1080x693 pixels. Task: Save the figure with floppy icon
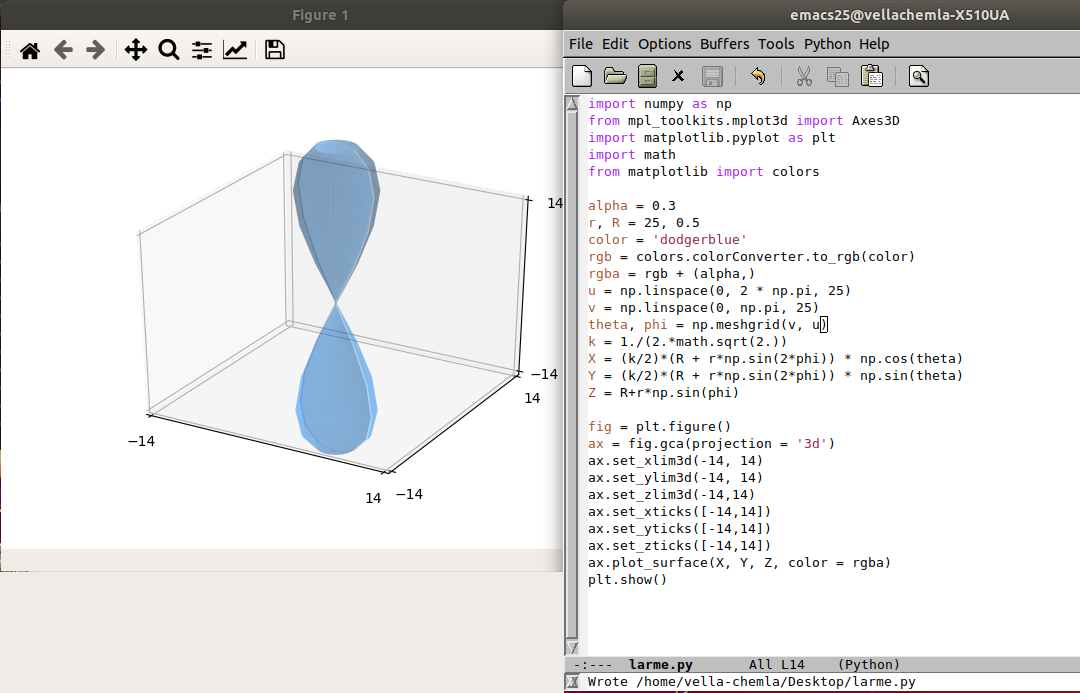[x=275, y=50]
